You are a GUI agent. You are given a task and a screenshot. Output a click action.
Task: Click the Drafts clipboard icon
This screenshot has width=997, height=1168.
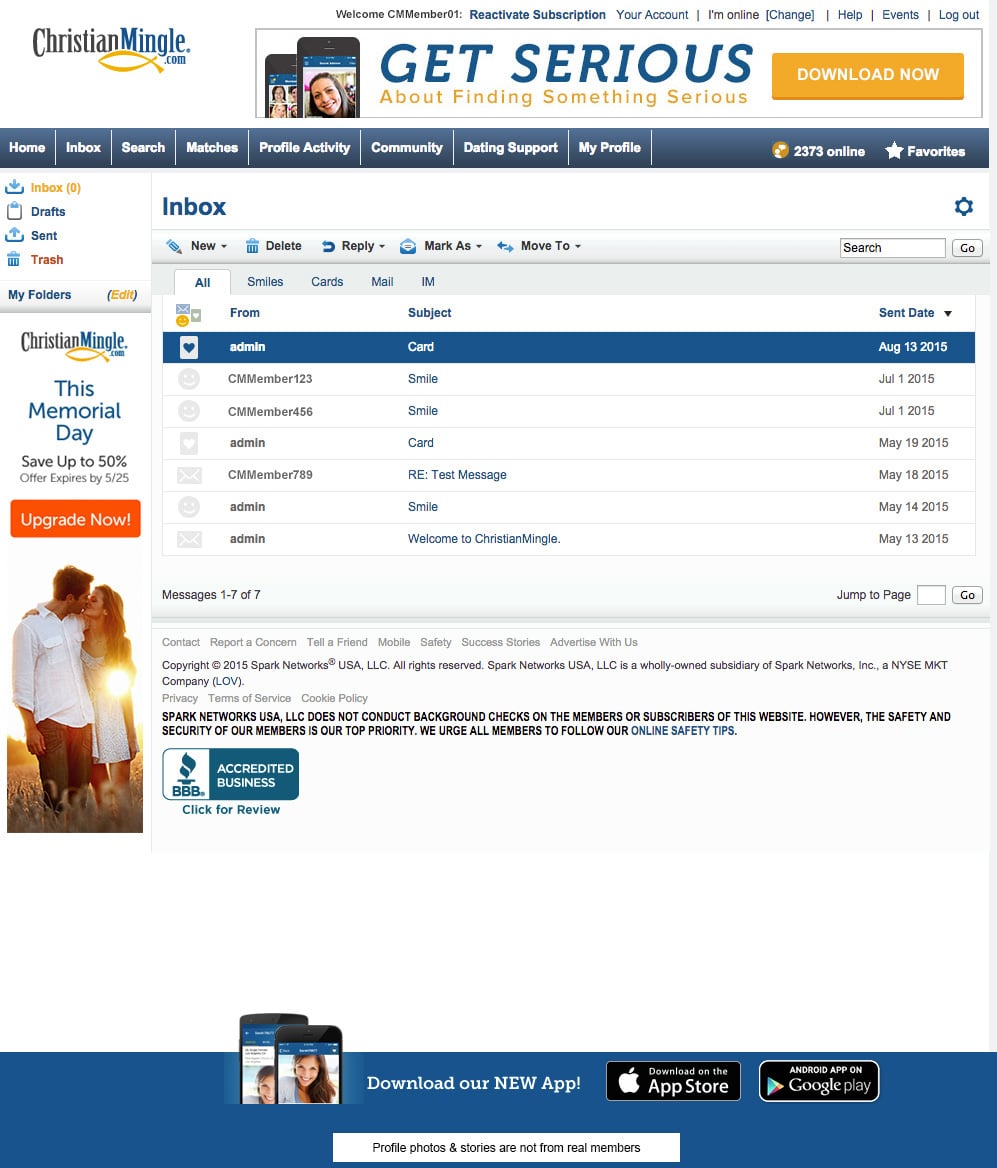coord(14,211)
